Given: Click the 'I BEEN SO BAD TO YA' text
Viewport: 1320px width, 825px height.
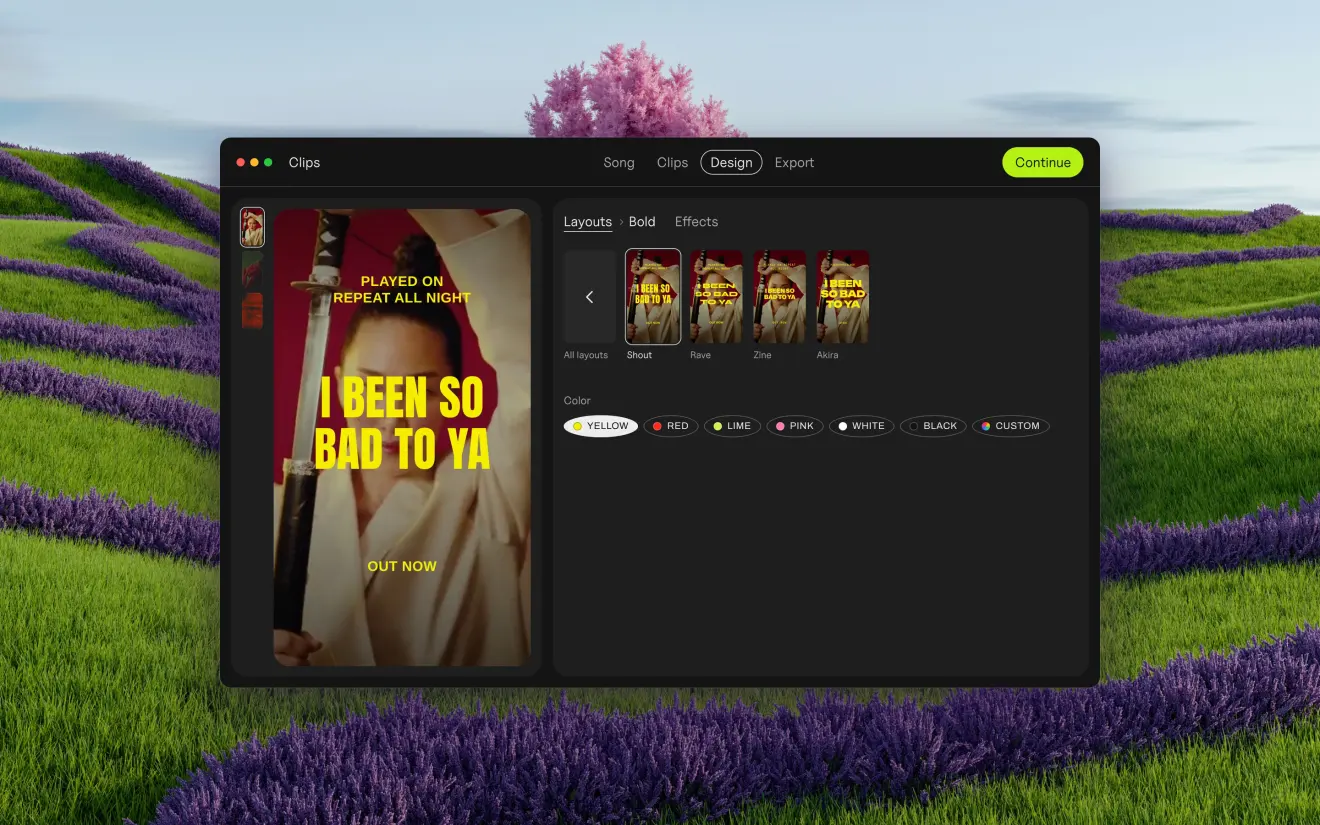Looking at the screenshot, I should [x=402, y=424].
